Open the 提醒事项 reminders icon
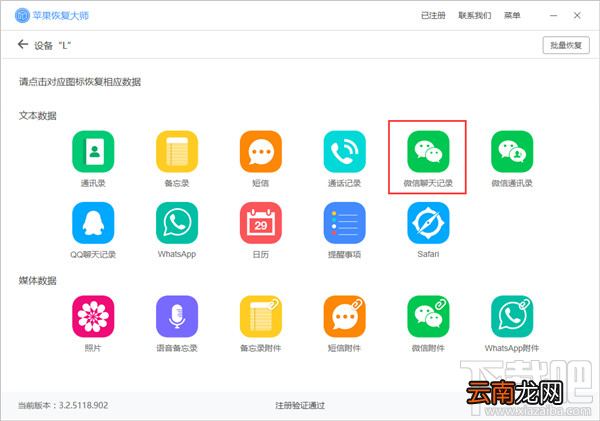600x421 pixels. tap(344, 223)
